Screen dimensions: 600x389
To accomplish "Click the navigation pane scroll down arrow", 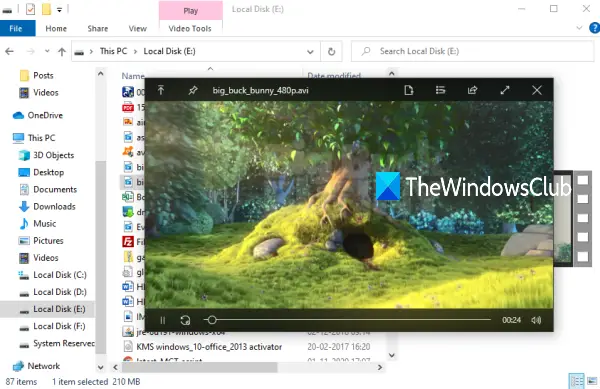I will (101, 367).
